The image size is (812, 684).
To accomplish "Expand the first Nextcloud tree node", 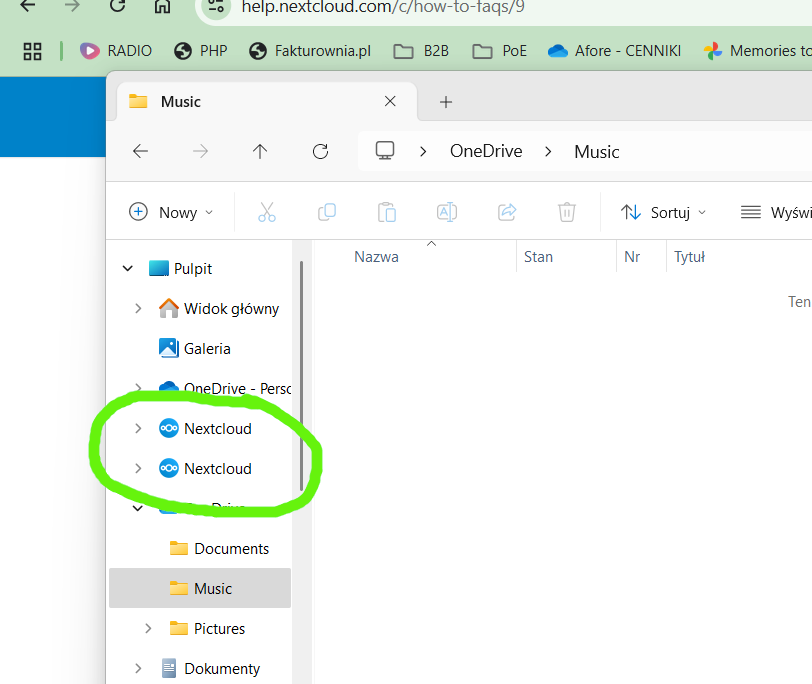I will point(138,429).
